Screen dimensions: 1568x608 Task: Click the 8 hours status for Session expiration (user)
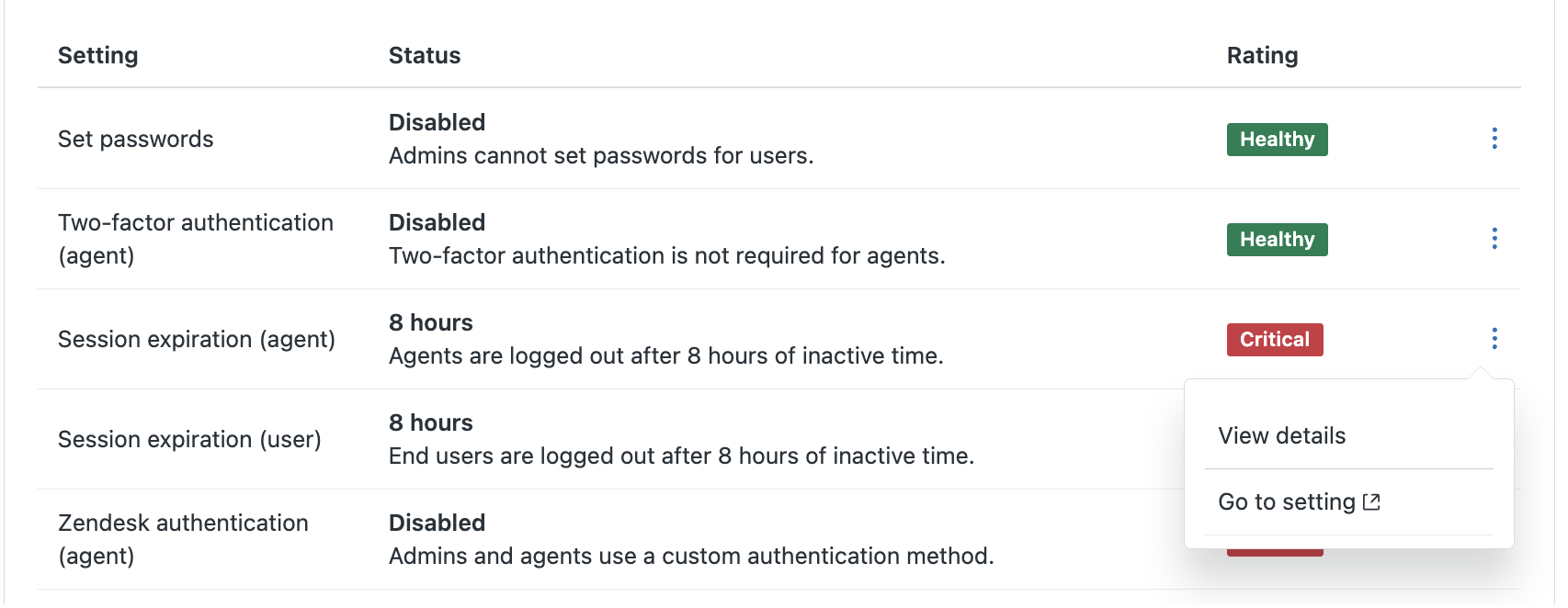[430, 422]
